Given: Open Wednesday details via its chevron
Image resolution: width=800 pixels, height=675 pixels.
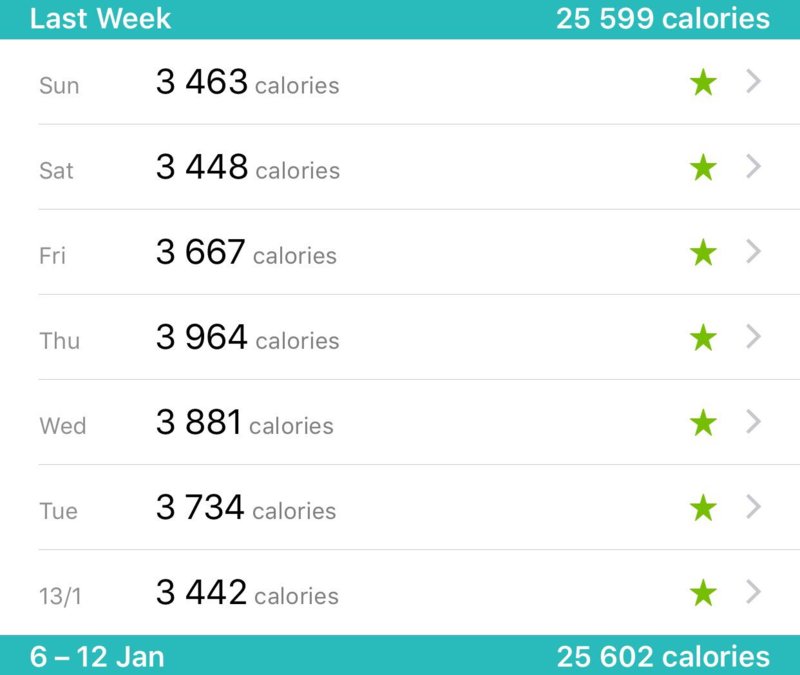Looking at the screenshot, I should (754, 422).
